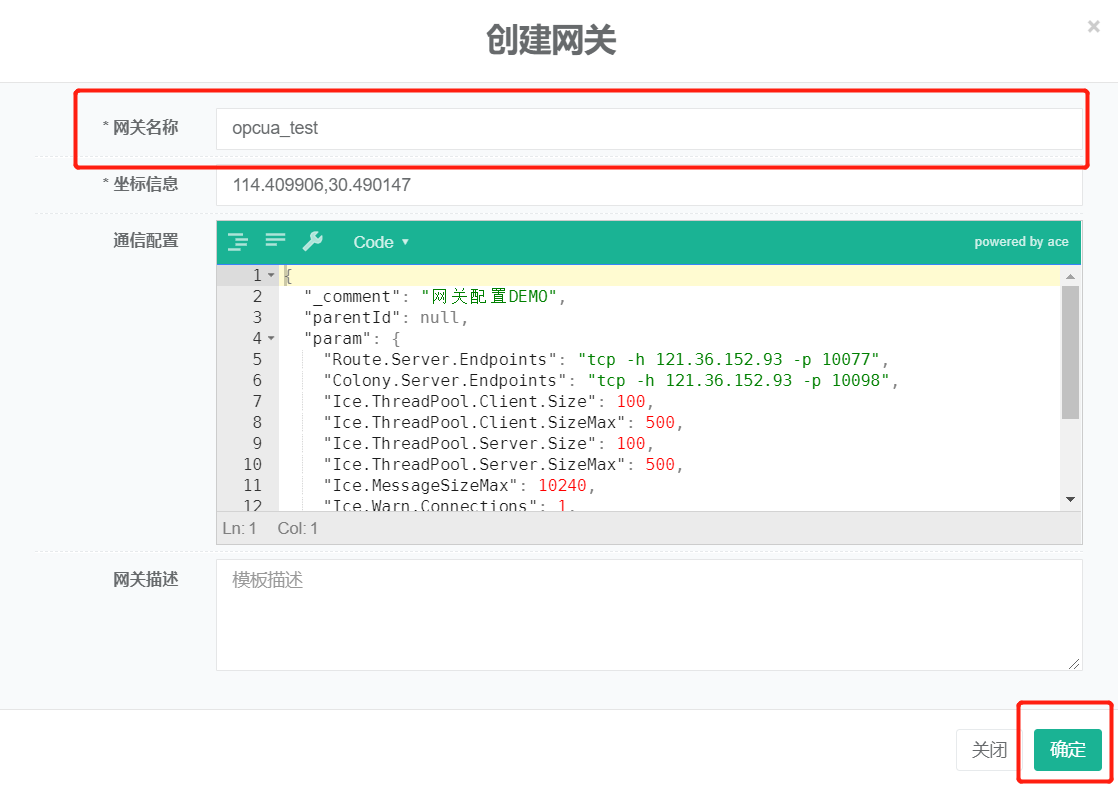Click the format JSON icon in editor toolbar
This screenshot has height=787, width=1118.
click(237, 241)
